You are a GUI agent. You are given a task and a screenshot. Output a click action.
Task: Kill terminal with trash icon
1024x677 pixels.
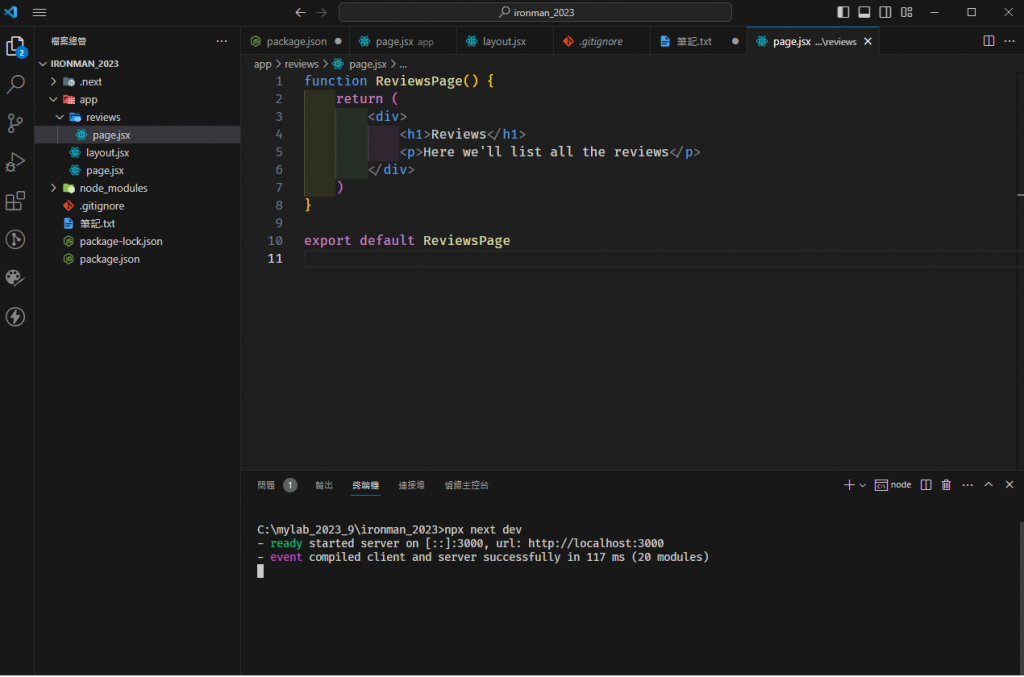click(x=946, y=485)
